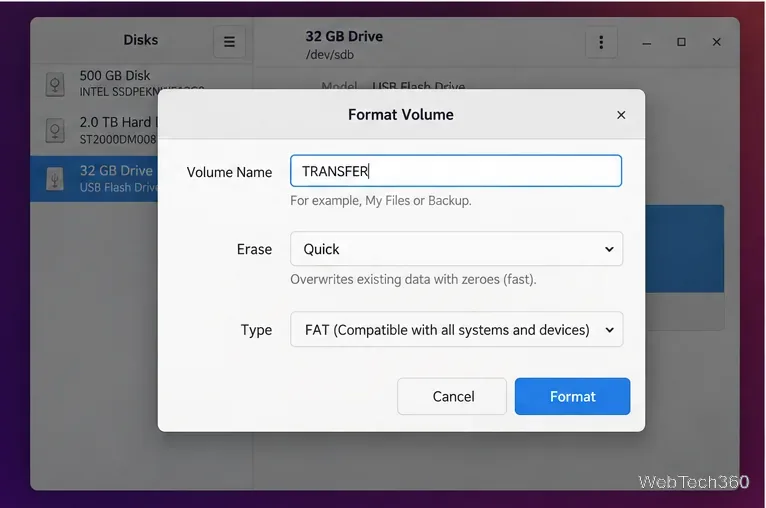Click the '/dev/sdb' device path text

click(x=330, y=55)
